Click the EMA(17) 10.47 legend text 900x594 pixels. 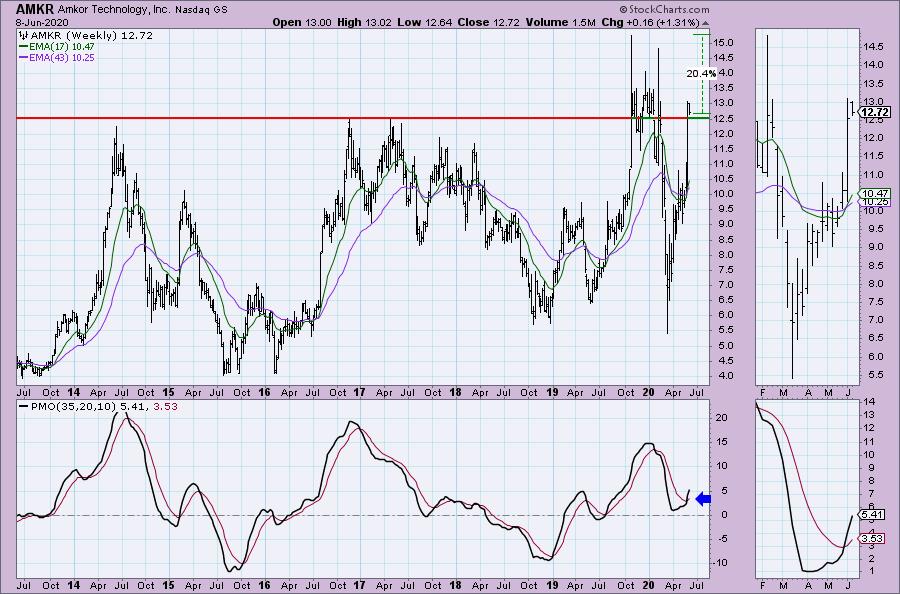[x=62, y=46]
